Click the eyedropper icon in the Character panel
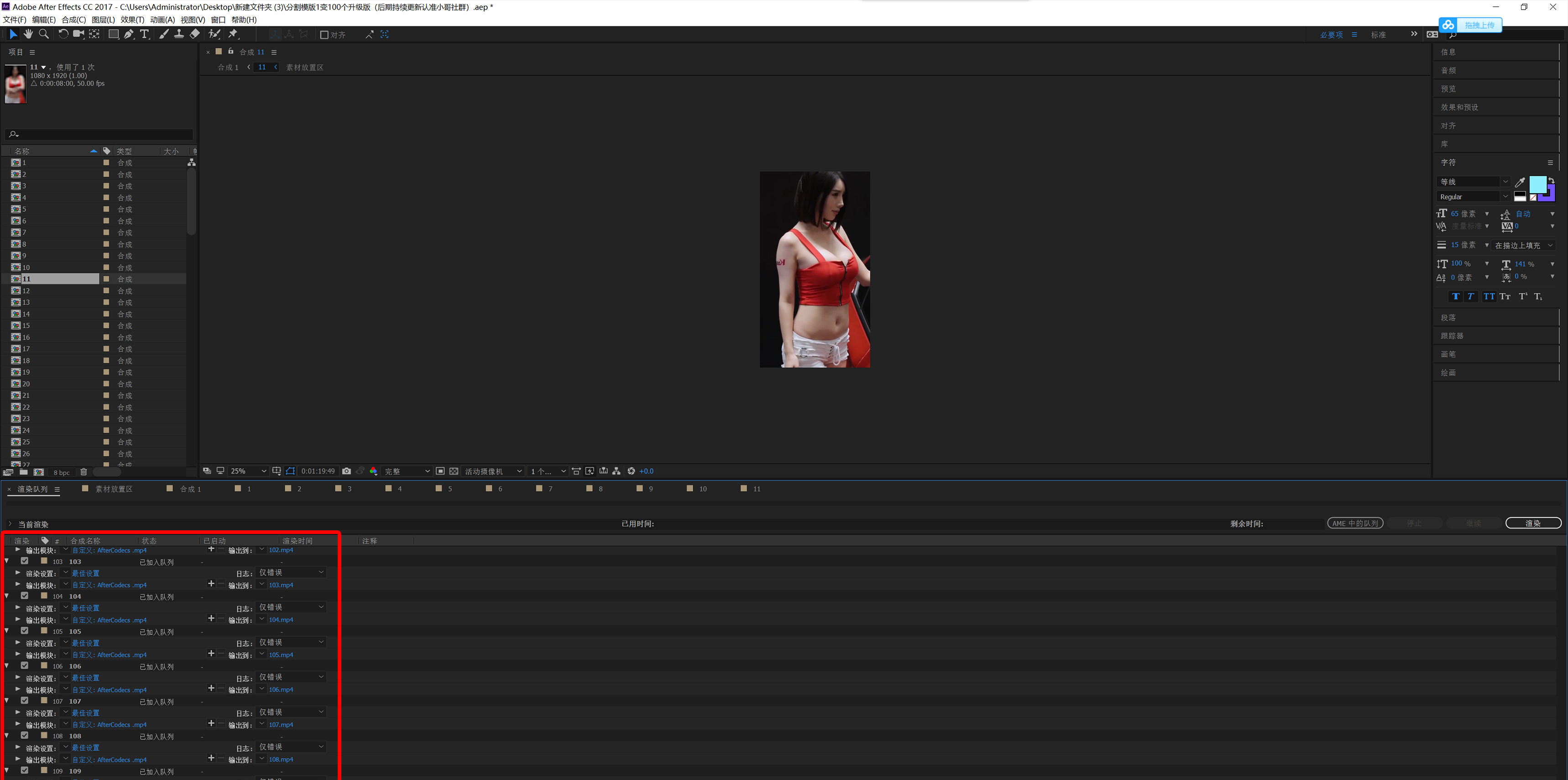The image size is (1568, 780). point(1519,182)
